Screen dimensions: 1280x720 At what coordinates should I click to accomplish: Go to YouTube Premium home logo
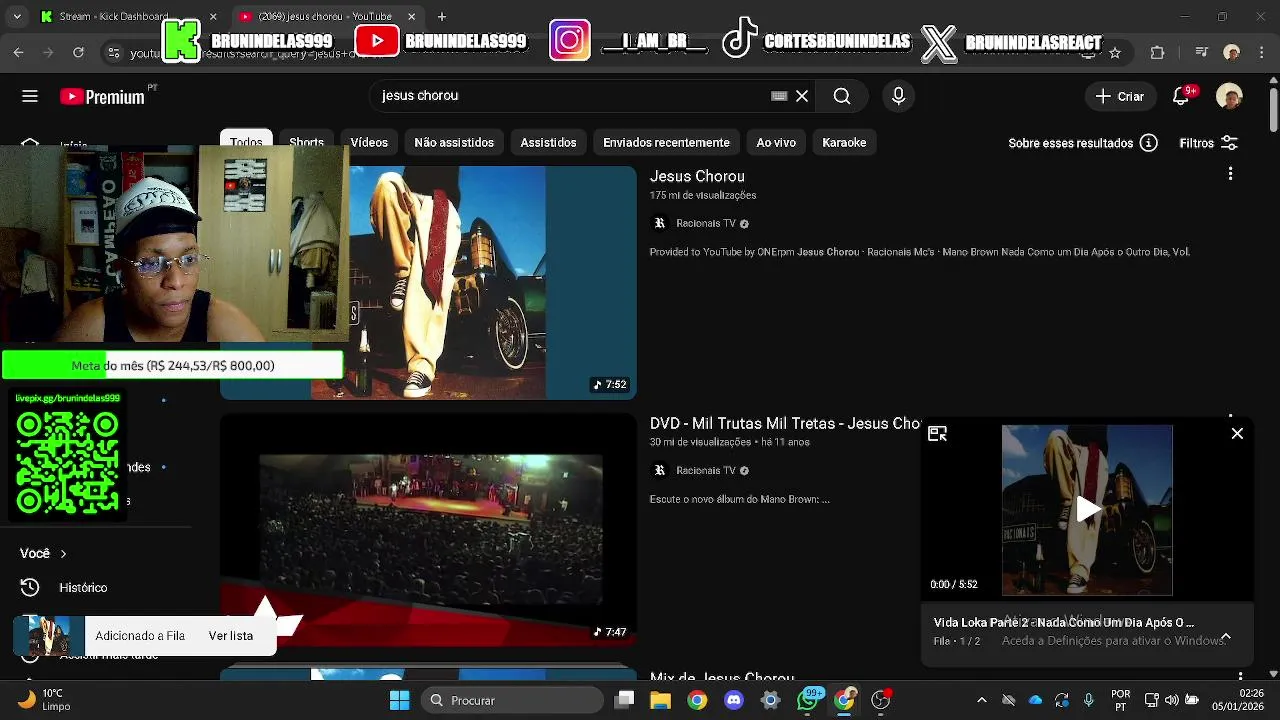point(102,96)
